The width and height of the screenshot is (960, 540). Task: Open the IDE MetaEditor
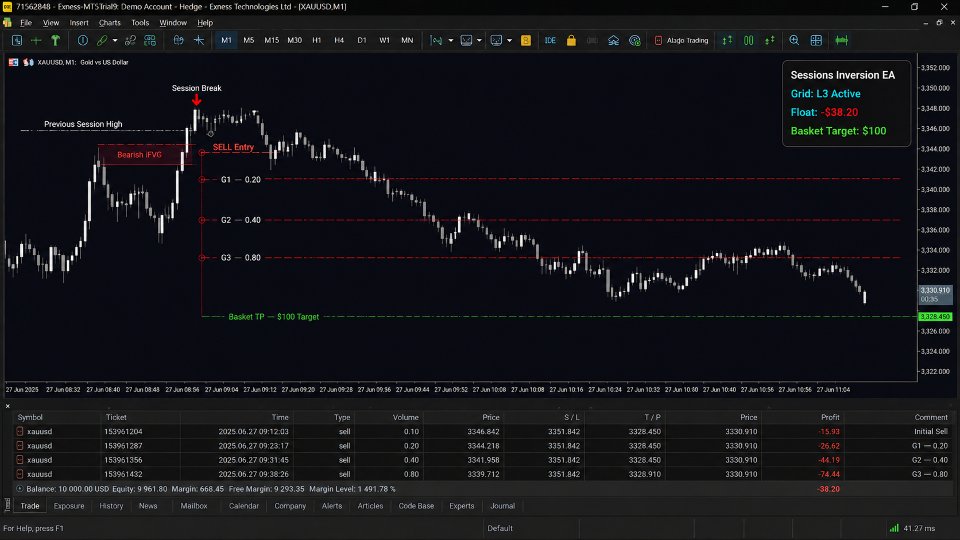550,40
